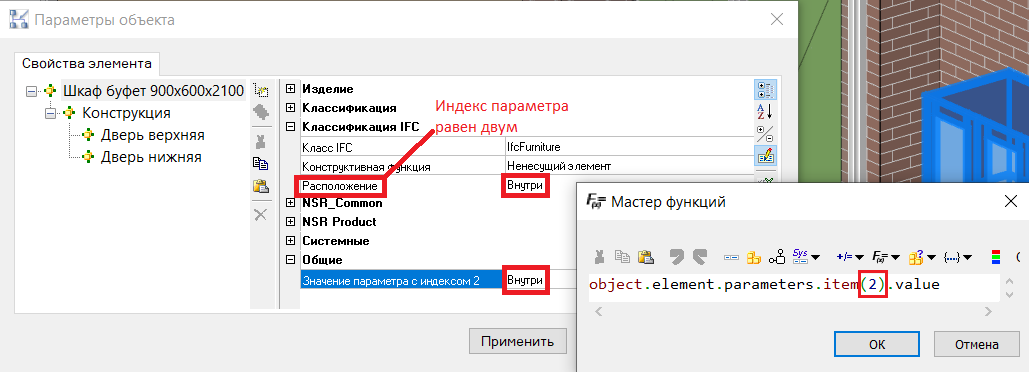Click the copy icon in Параметры объекта side toolbar

(261, 164)
